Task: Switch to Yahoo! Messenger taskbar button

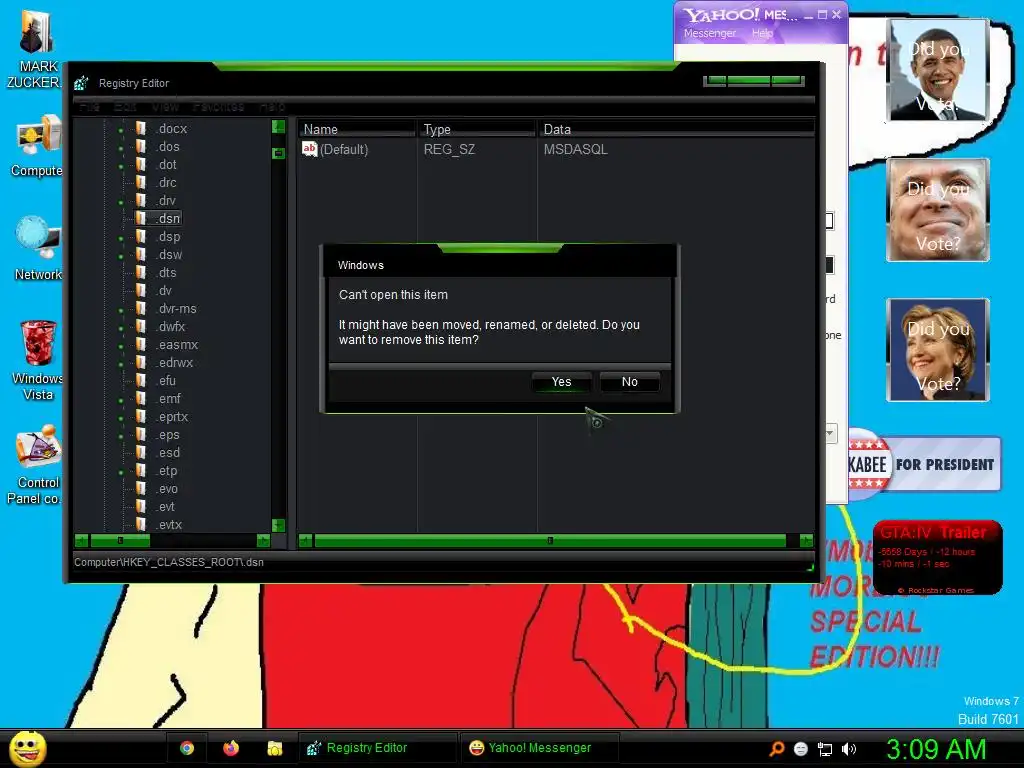Action: (x=539, y=748)
